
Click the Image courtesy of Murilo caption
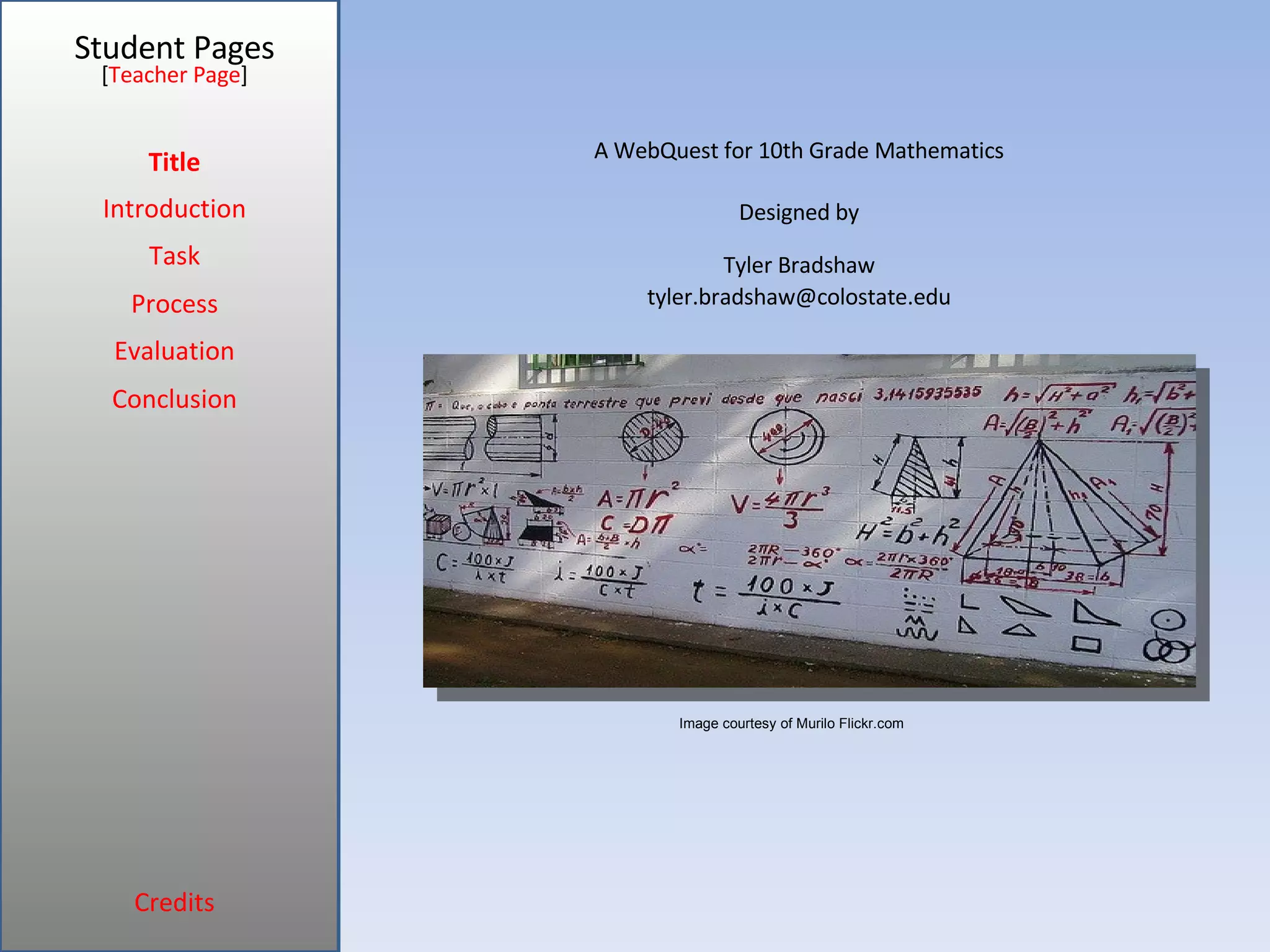tap(791, 723)
